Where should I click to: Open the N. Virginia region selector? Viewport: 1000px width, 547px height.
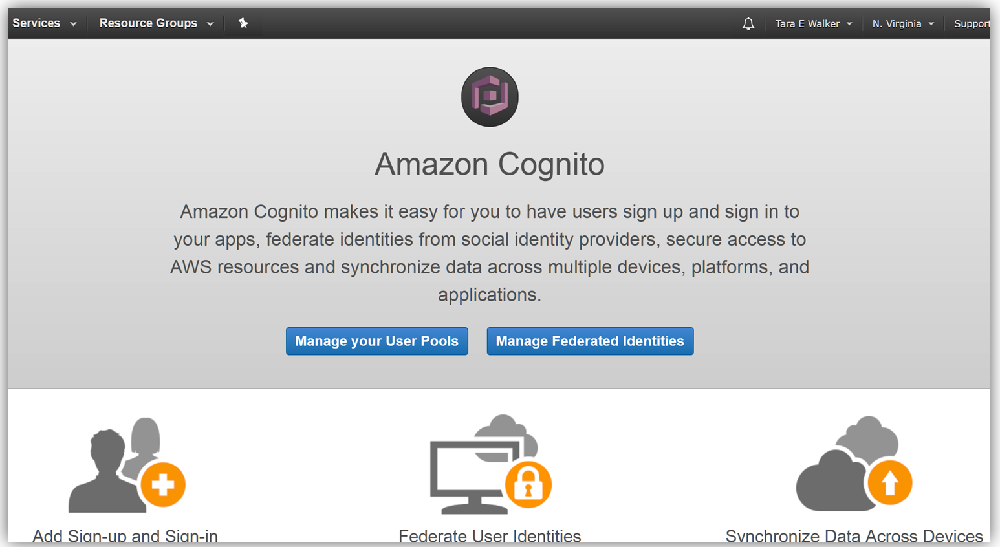(x=902, y=24)
